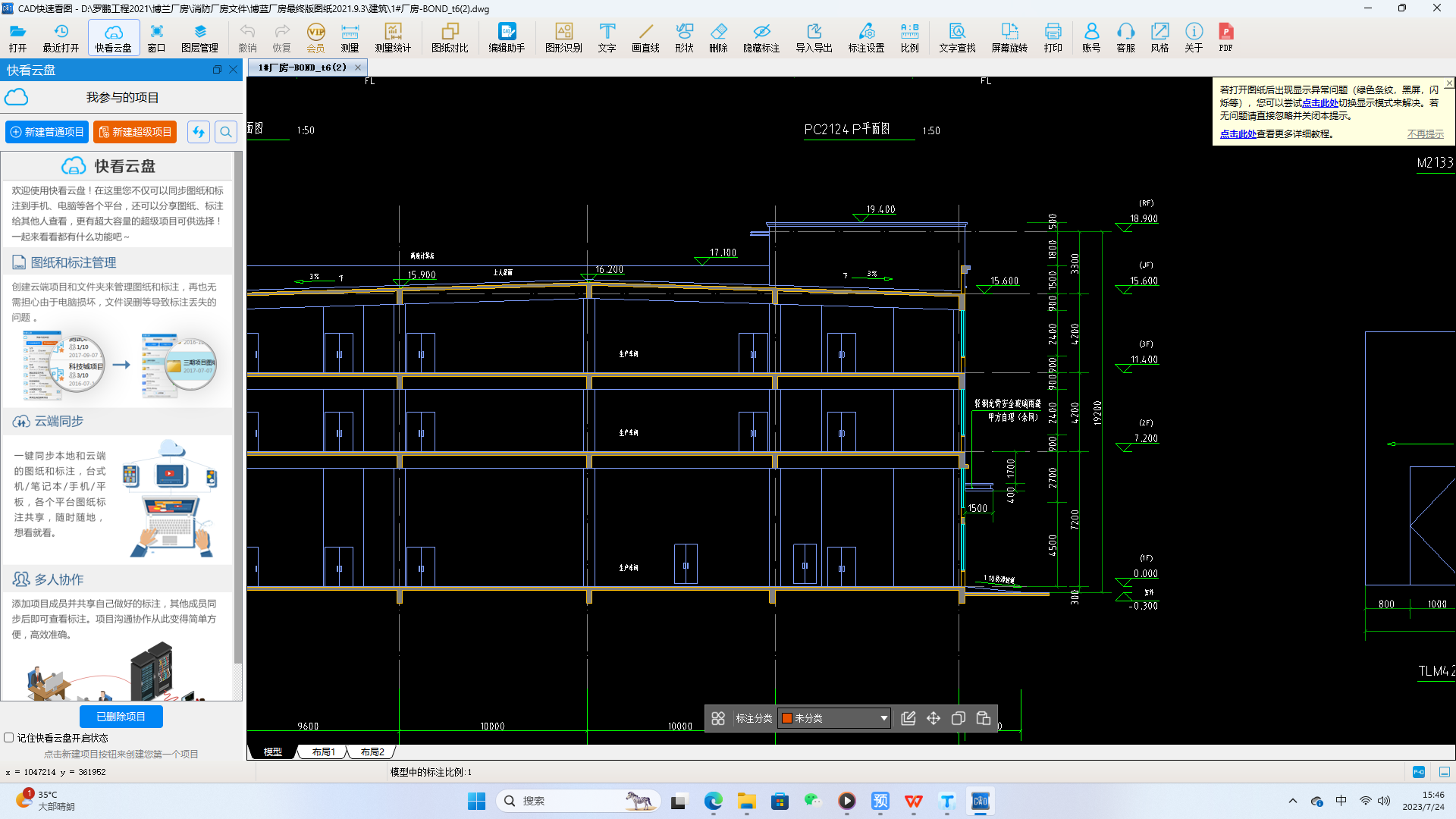Click the 新建普通项目 button
The height and width of the screenshot is (819, 1456).
(x=47, y=132)
